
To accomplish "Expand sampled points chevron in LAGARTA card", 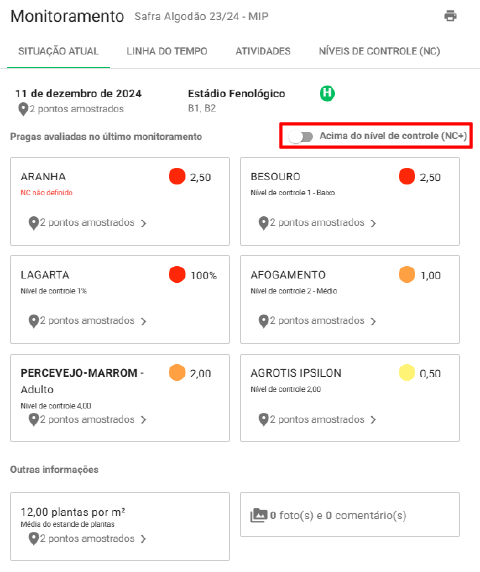I will click(x=143, y=321).
